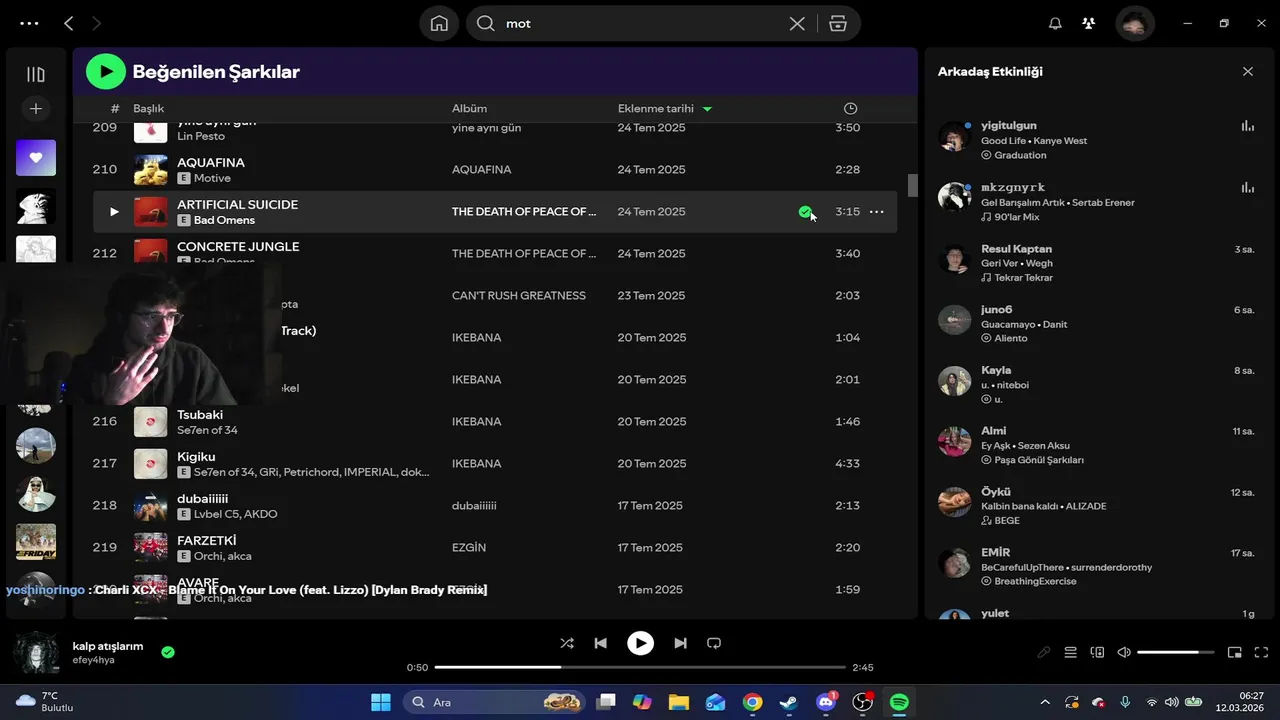Open THE DEATH OF PEACE OF album on row 212
Image resolution: width=1280 pixels, height=720 pixels.
click(524, 254)
